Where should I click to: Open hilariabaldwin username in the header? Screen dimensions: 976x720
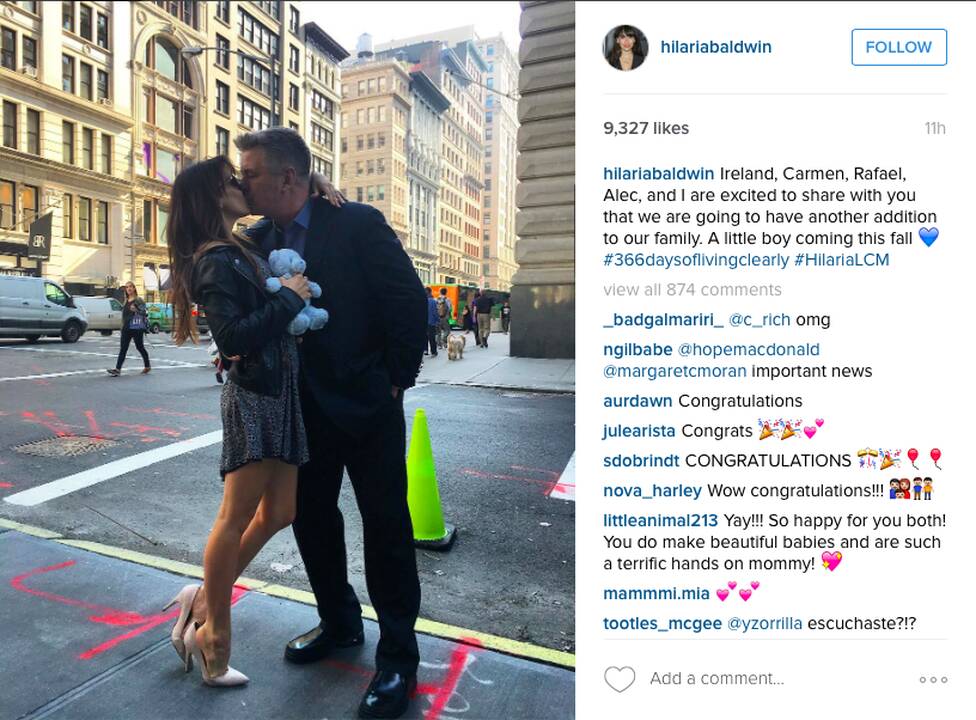coord(716,47)
